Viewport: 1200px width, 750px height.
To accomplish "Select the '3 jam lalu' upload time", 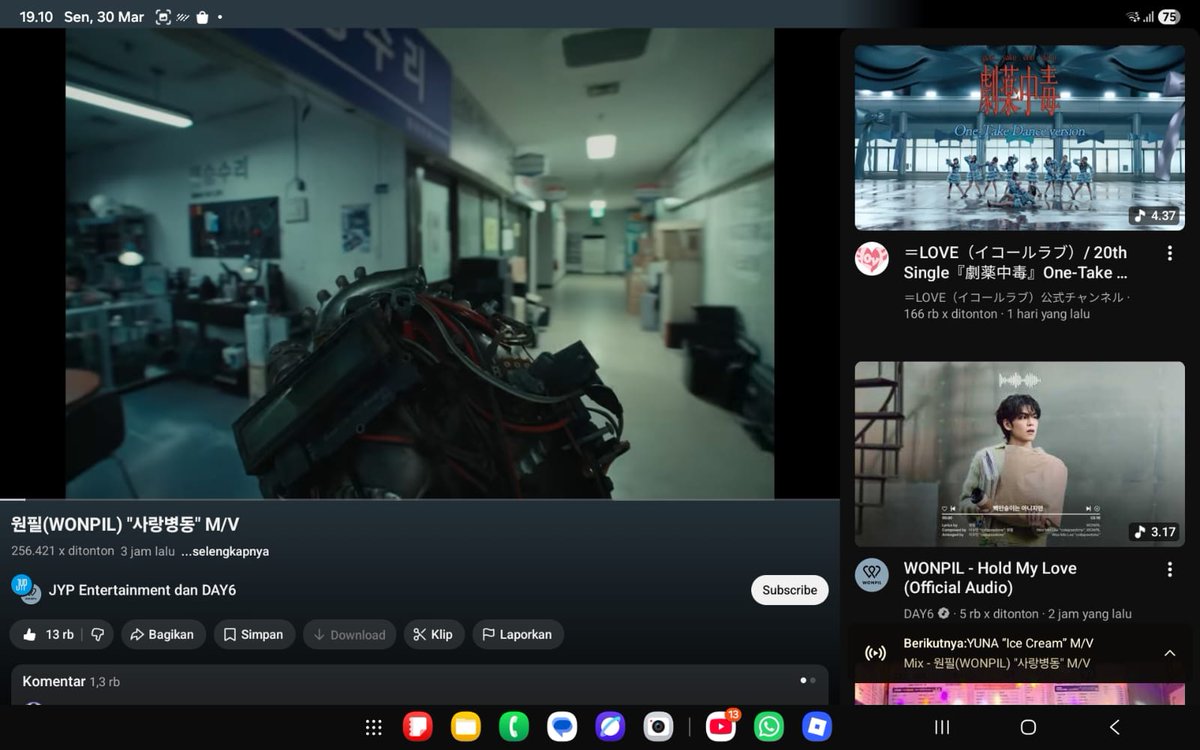I will [147, 551].
